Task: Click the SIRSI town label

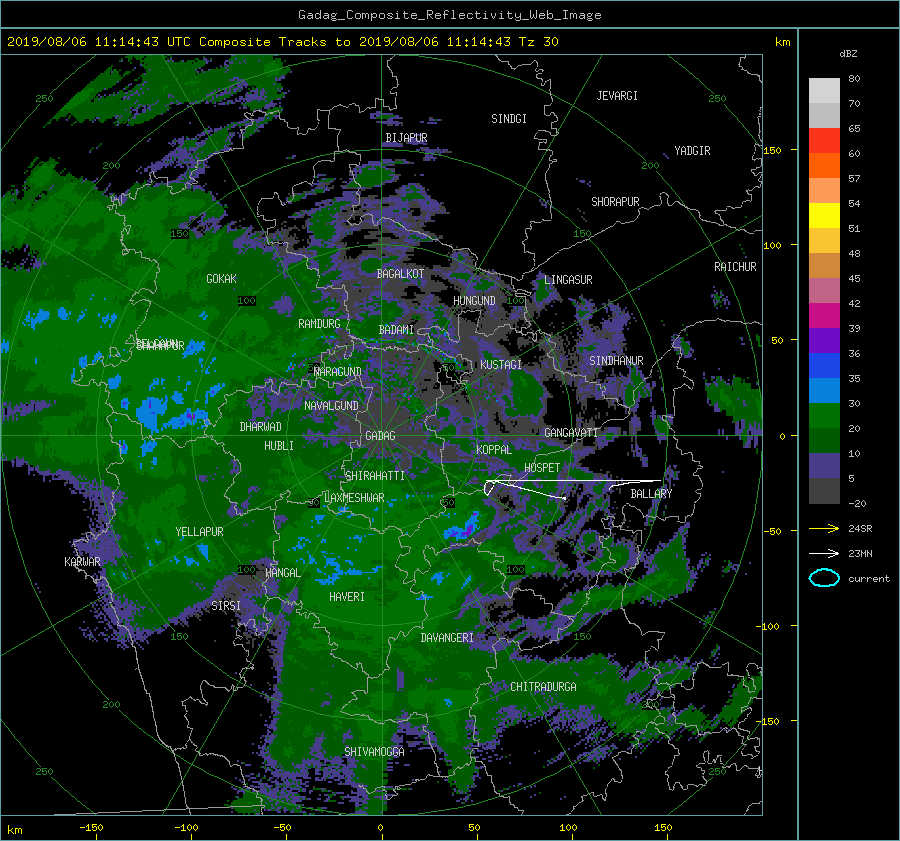Action: click(226, 606)
